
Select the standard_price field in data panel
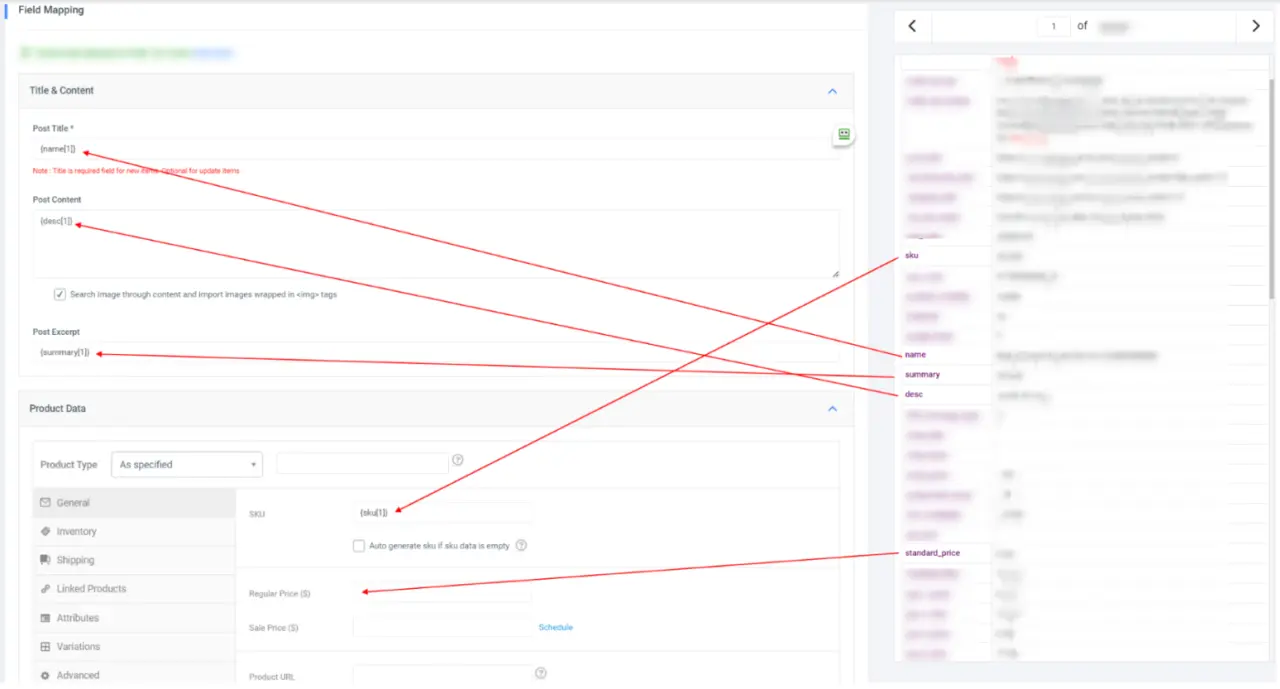932,553
